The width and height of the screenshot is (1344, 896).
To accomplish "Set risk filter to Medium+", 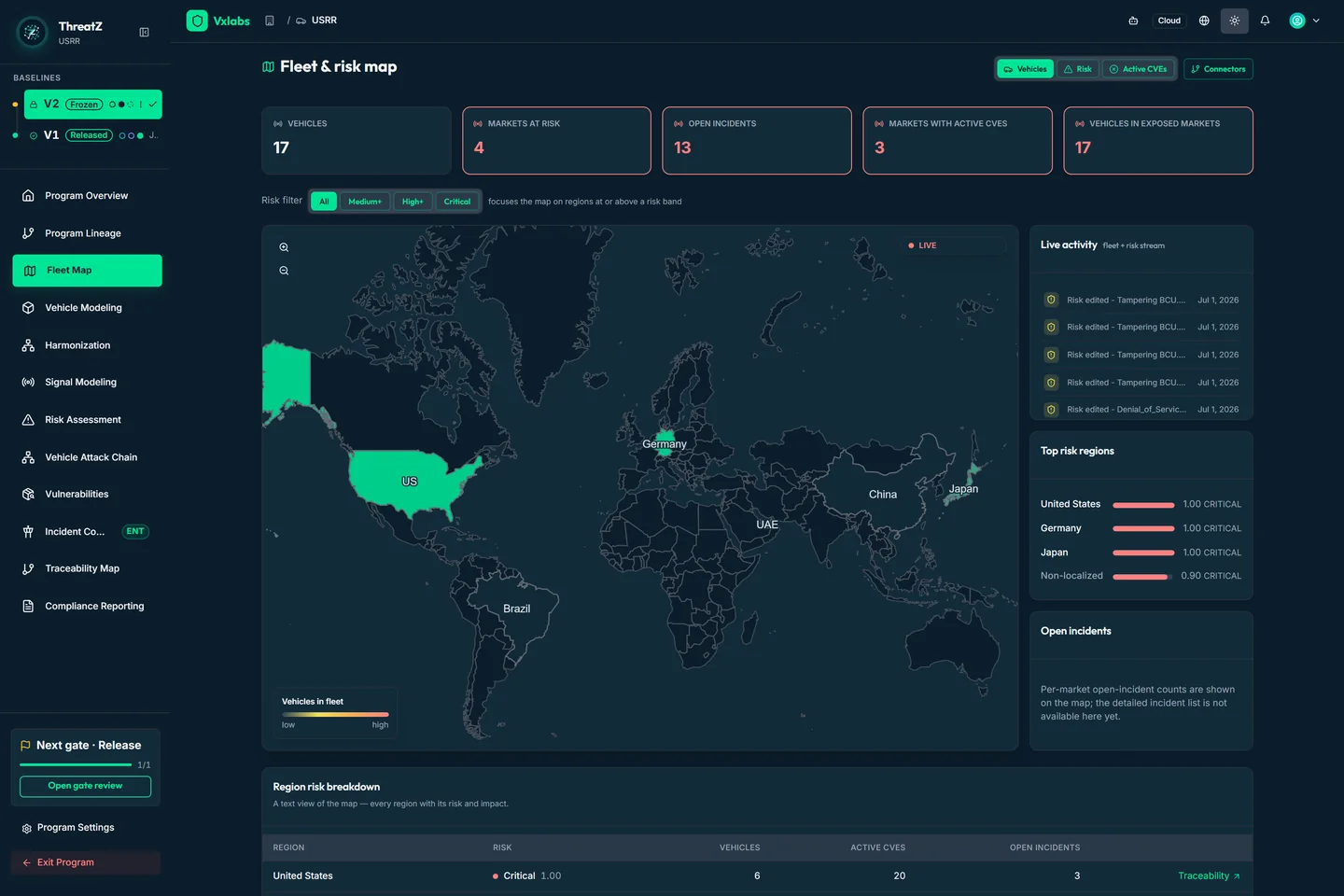I will [x=365, y=202].
